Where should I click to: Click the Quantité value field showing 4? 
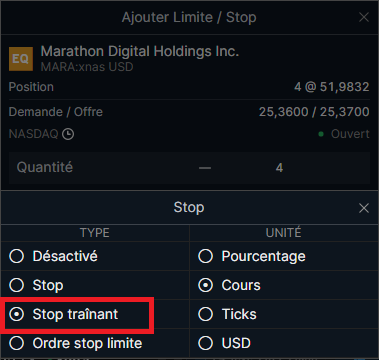(x=279, y=168)
